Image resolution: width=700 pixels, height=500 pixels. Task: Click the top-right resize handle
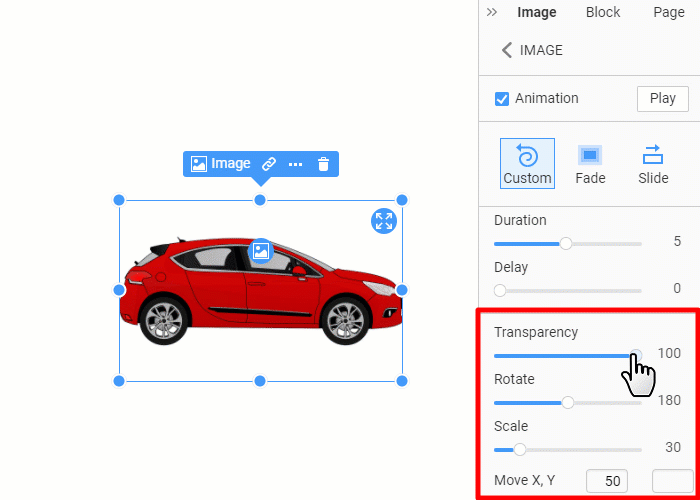[x=402, y=200]
